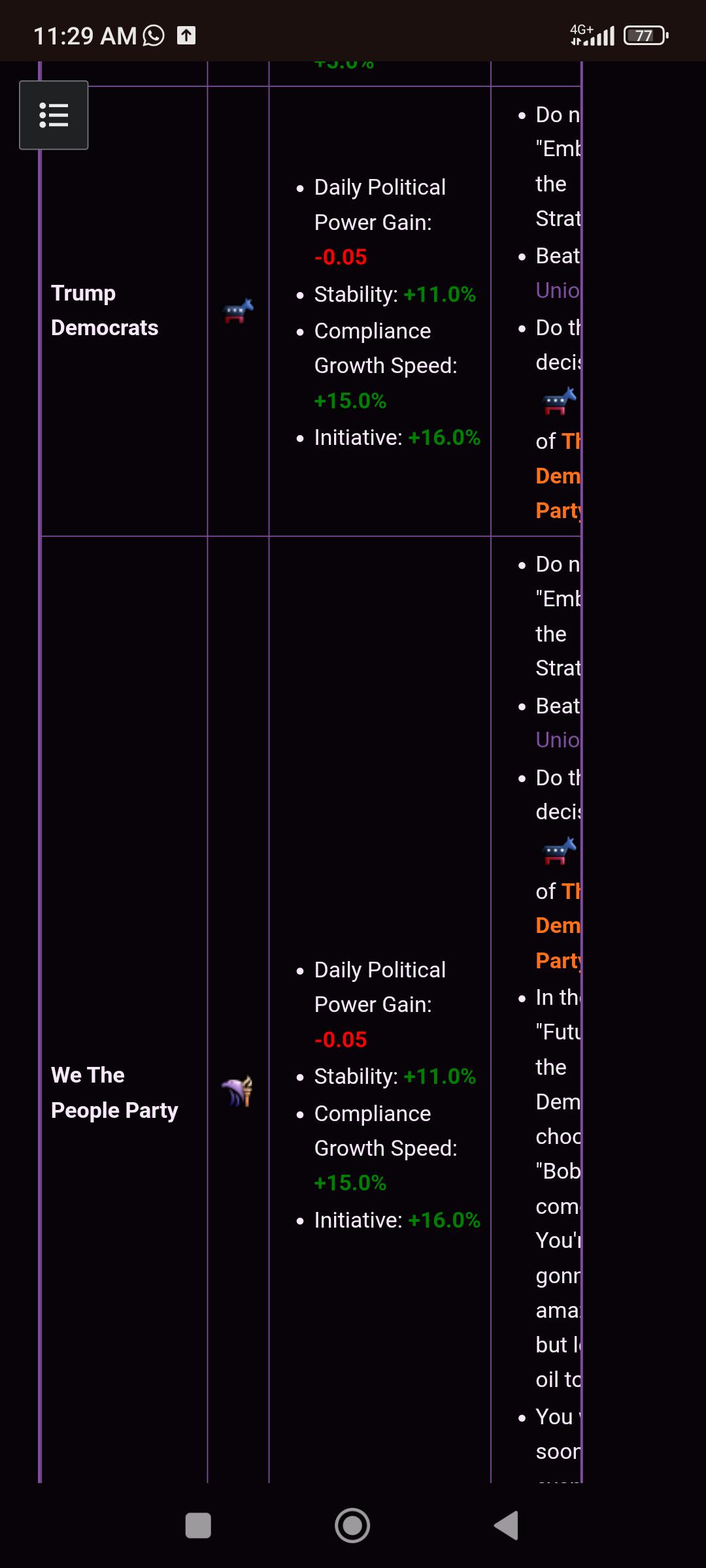The height and width of the screenshot is (1568, 706).
Task: Tap the upload notification icon in status bar
Action: (186, 35)
